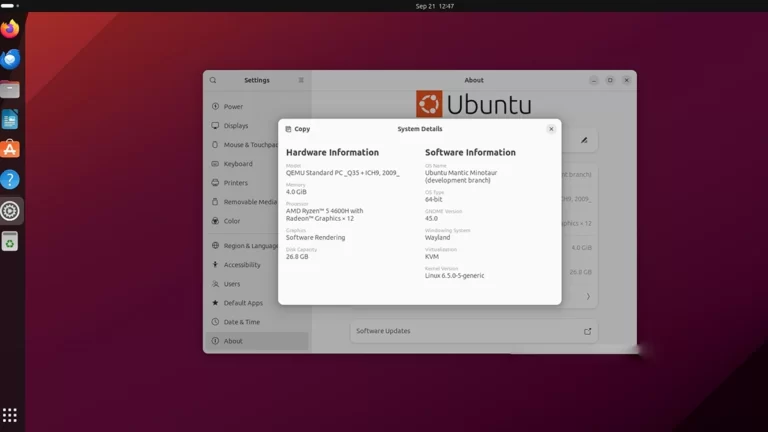768x432 pixels.
Task: Open the Activities indicator in top bar
Action: point(10,6)
